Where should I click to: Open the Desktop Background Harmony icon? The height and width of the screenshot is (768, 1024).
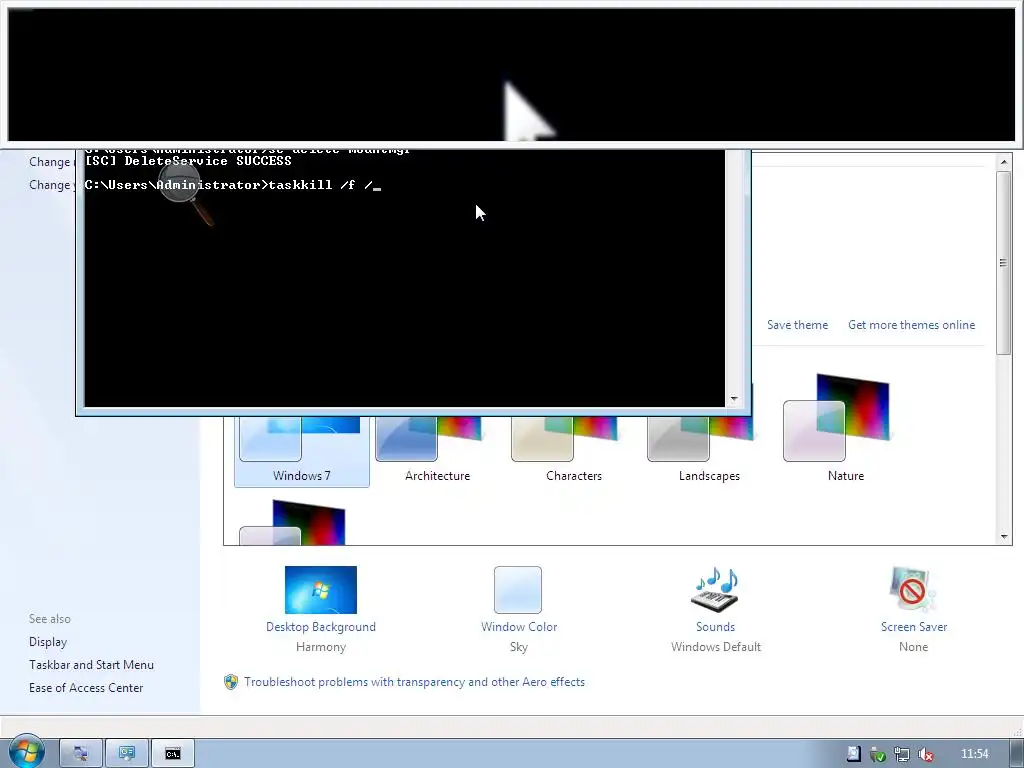coord(321,590)
